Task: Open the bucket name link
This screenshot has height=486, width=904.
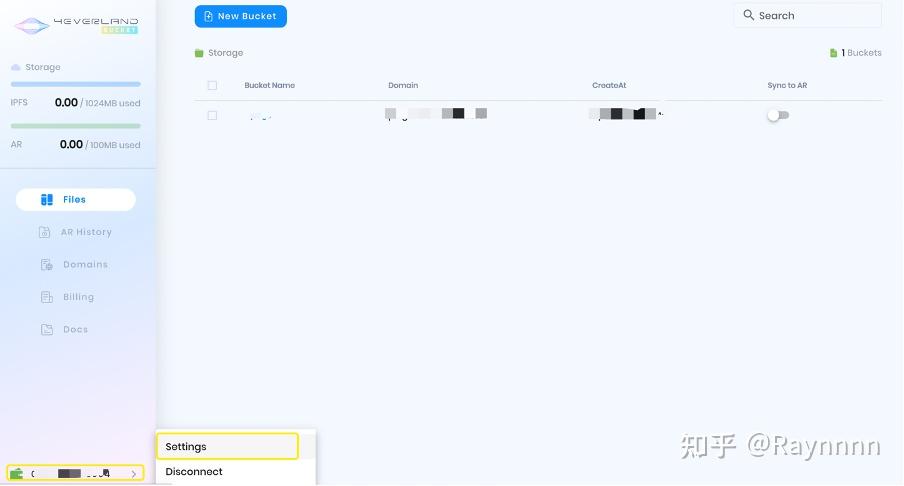Action: pos(261,116)
